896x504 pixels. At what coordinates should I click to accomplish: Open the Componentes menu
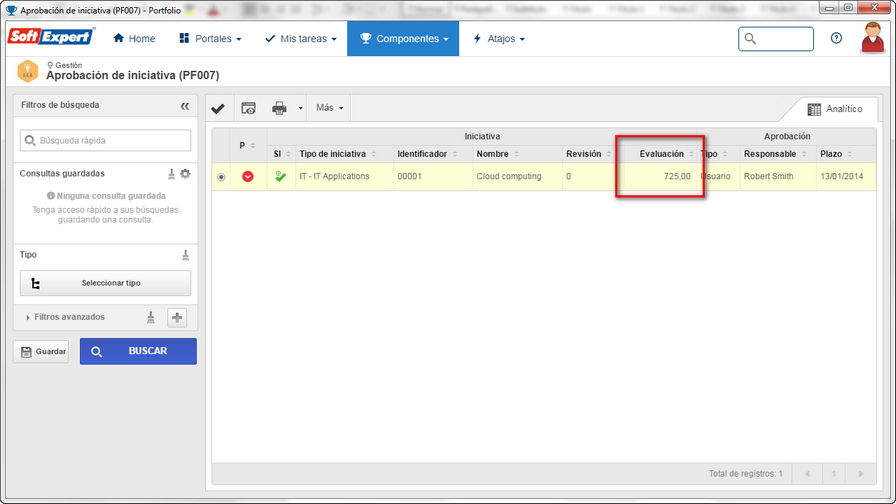403,38
